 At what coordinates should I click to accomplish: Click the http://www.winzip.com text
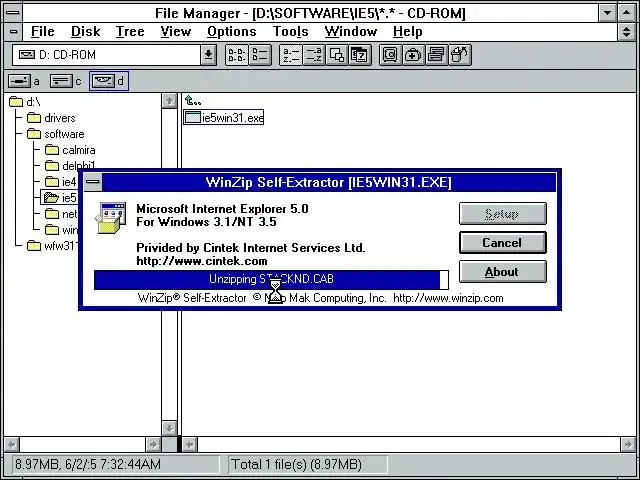point(448,298)
